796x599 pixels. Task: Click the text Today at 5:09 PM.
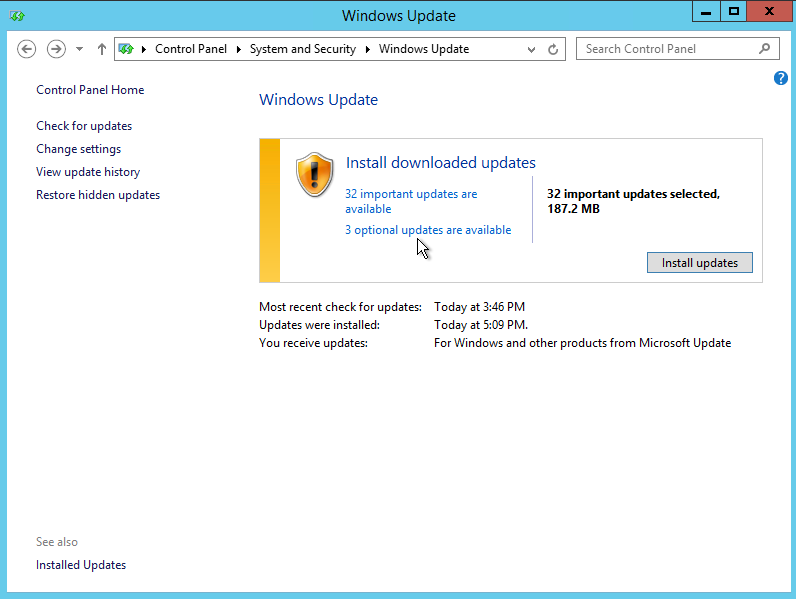481,325
